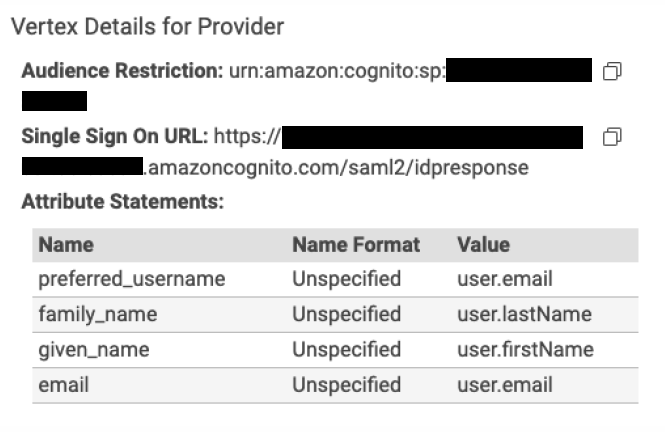Click the Name Format column header
Screen dimensions: 665x432
356,245
